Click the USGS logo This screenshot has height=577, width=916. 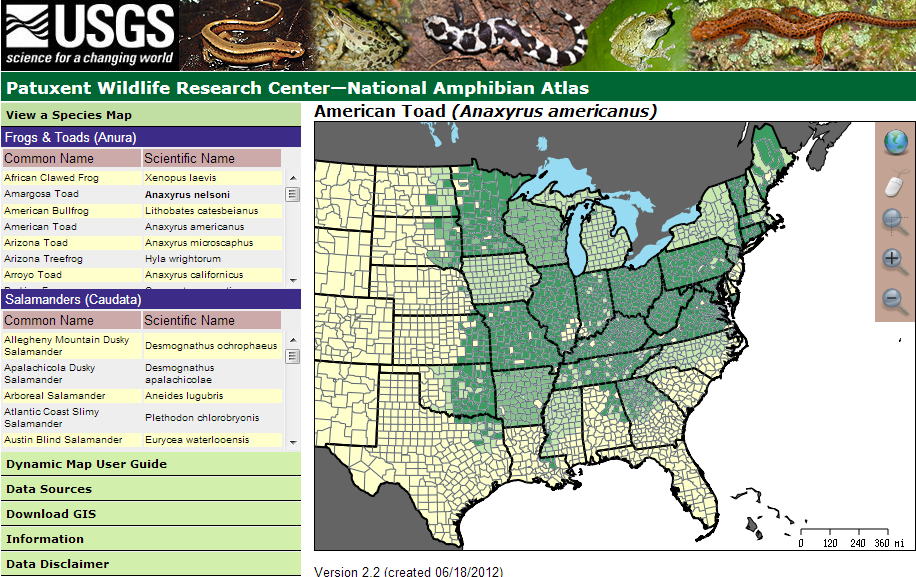[x=90, y=35]
